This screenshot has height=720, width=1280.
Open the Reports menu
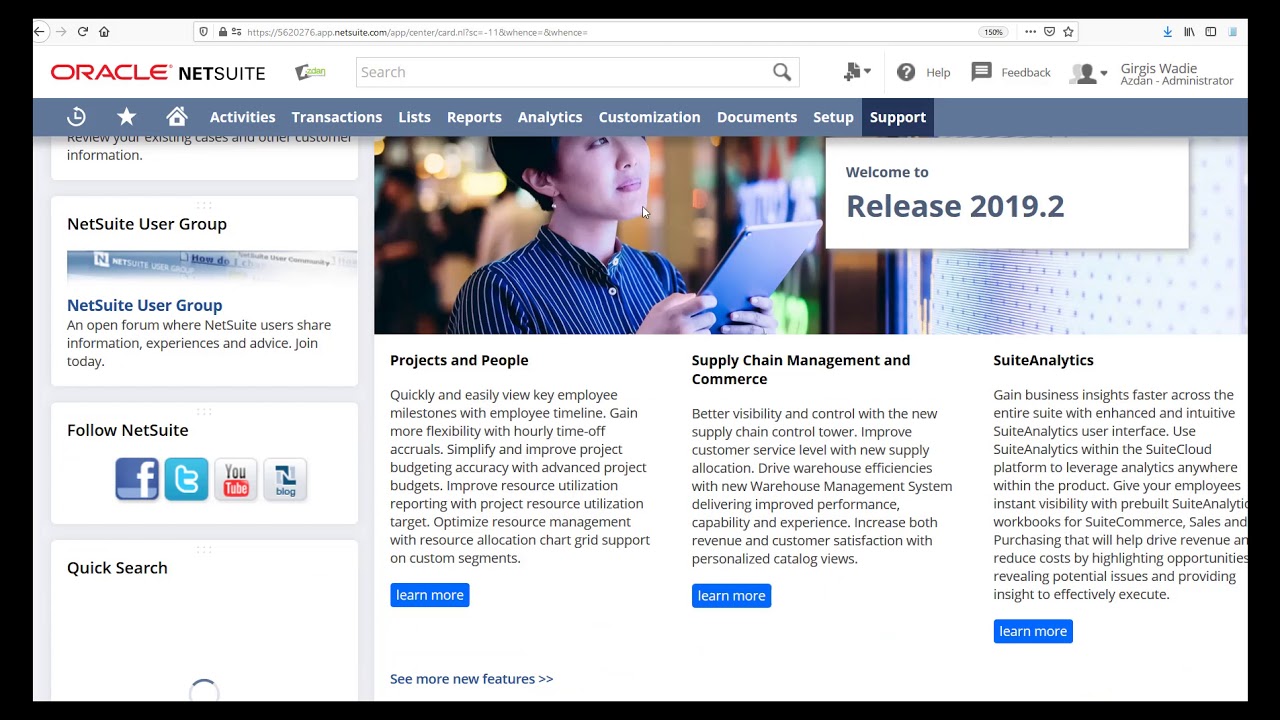pyautogui.click(x=474, y=117)
